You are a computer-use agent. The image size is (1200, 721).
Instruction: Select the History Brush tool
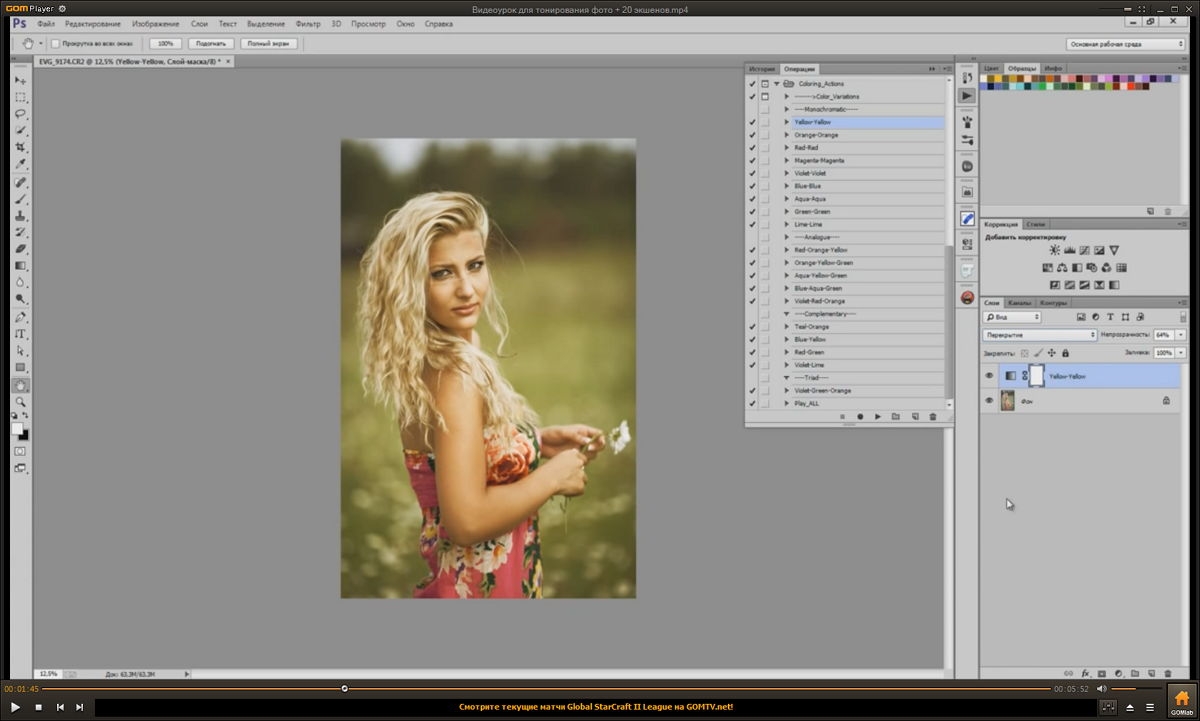(21, 232)
